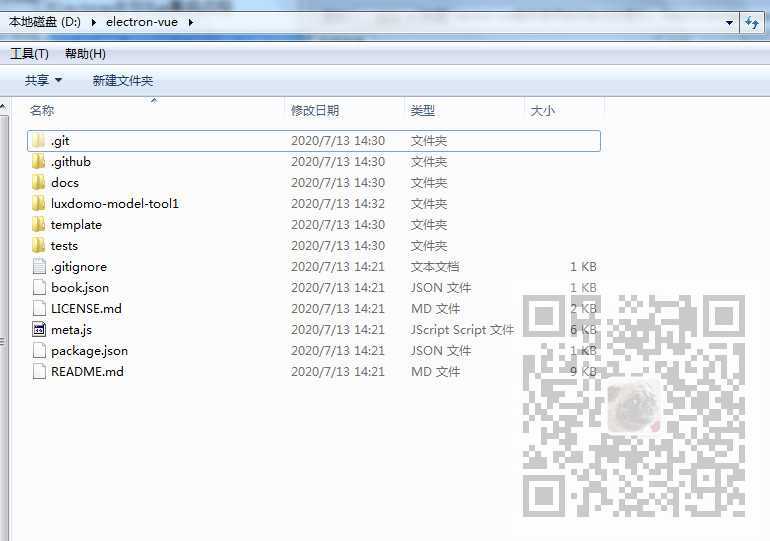
Task: Select the folder name tests
Action: point(64,245)
